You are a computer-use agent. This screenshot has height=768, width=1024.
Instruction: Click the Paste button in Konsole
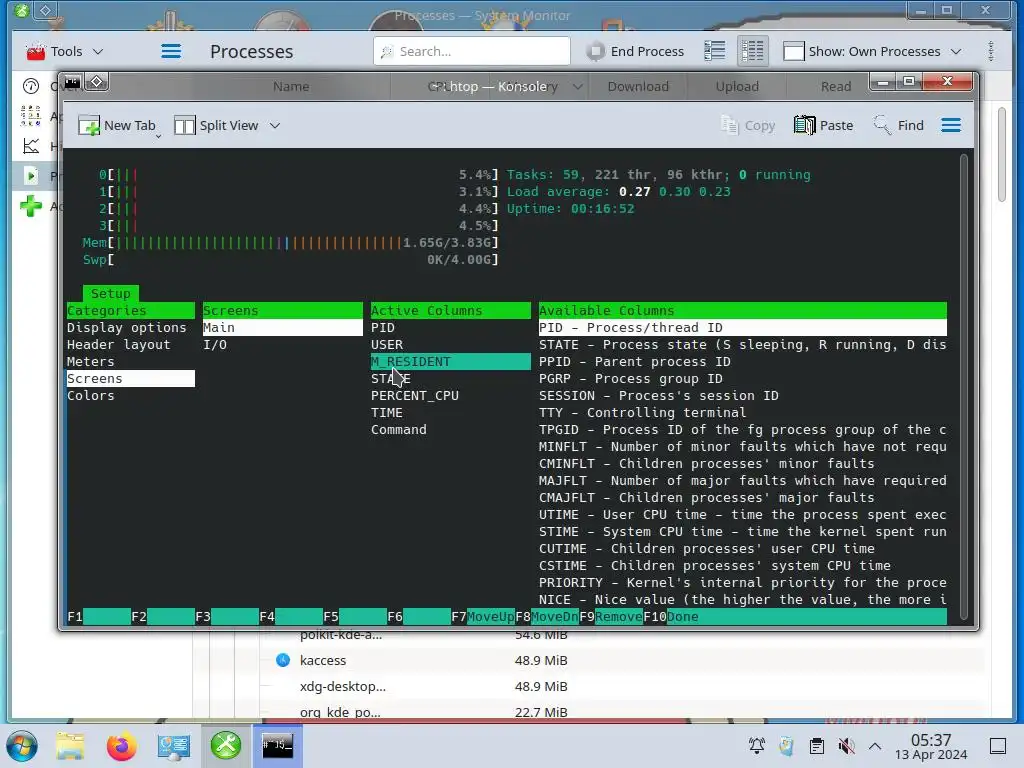[824, 125]
